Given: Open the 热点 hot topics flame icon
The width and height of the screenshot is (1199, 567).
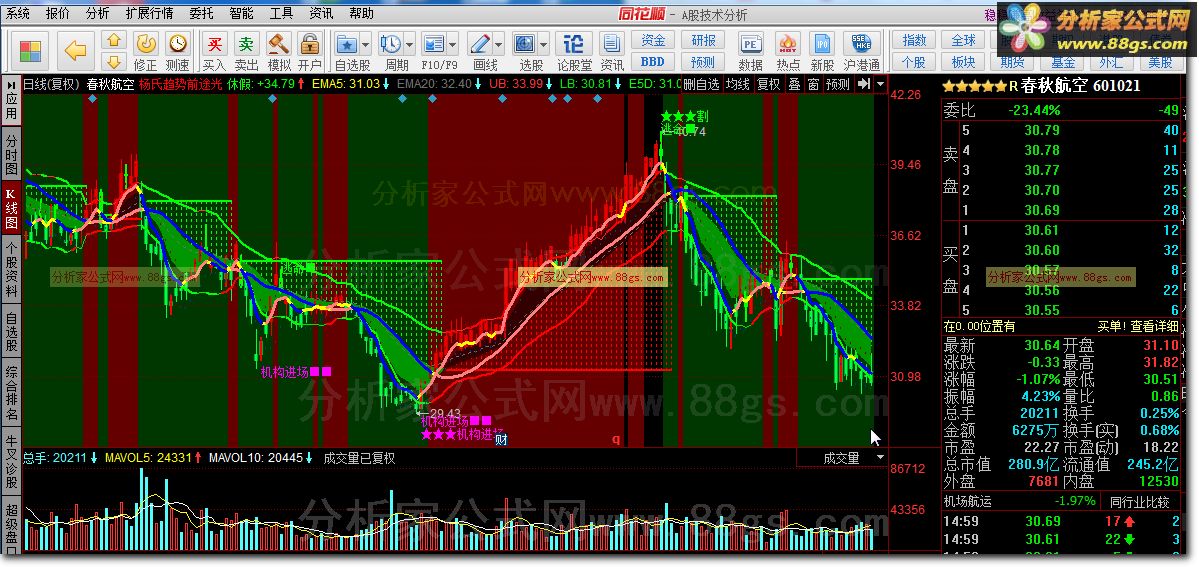Looking at the screenshot, I should click(788, 51).
